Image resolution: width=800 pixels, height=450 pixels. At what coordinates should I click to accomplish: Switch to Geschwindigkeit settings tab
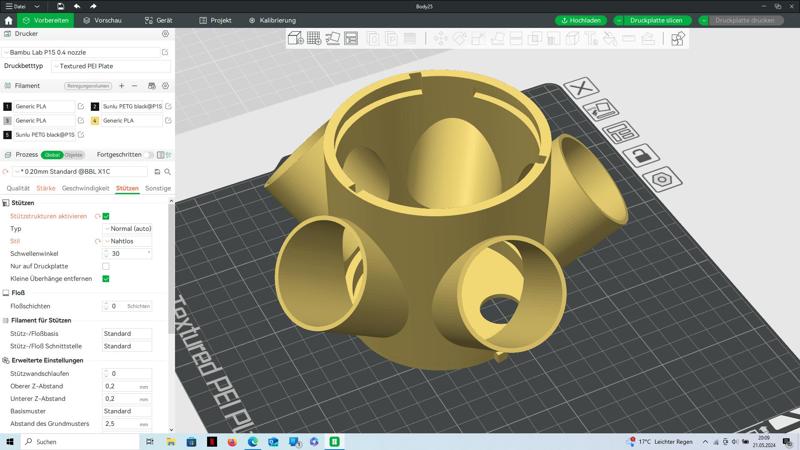coord(86,188)
